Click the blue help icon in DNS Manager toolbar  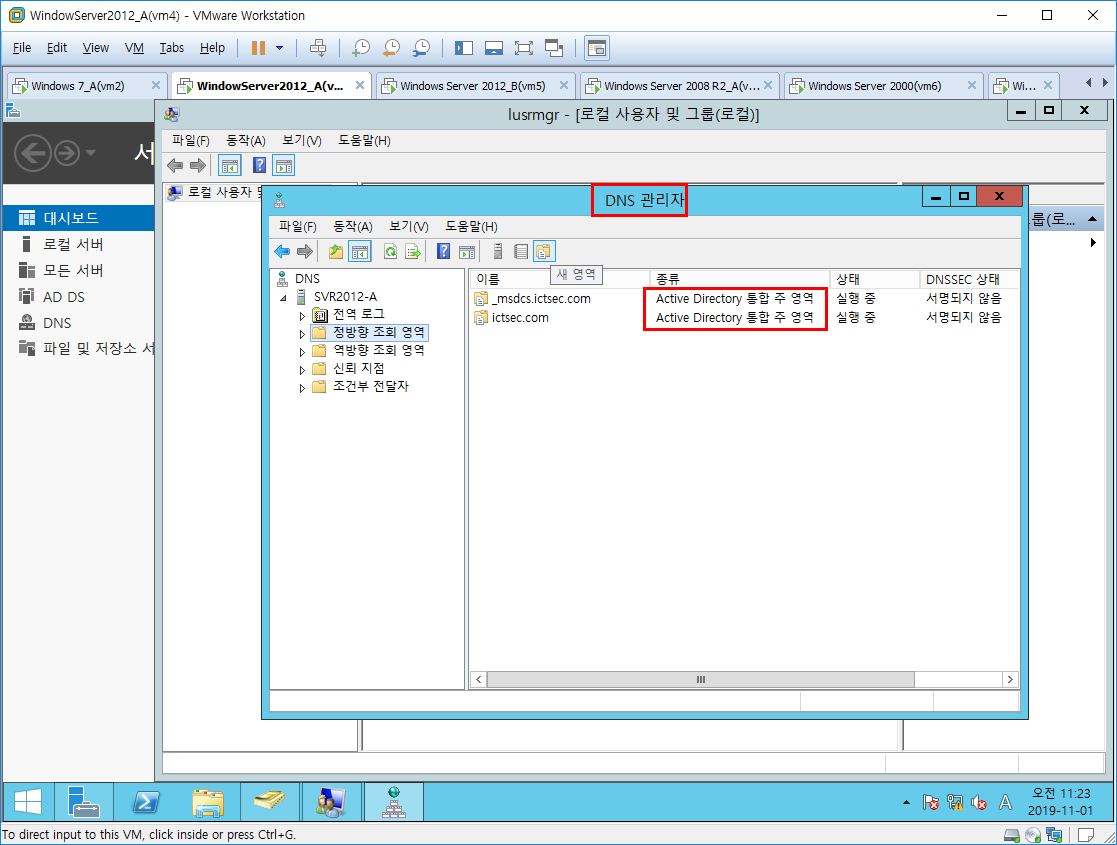[x=443, y=252]
